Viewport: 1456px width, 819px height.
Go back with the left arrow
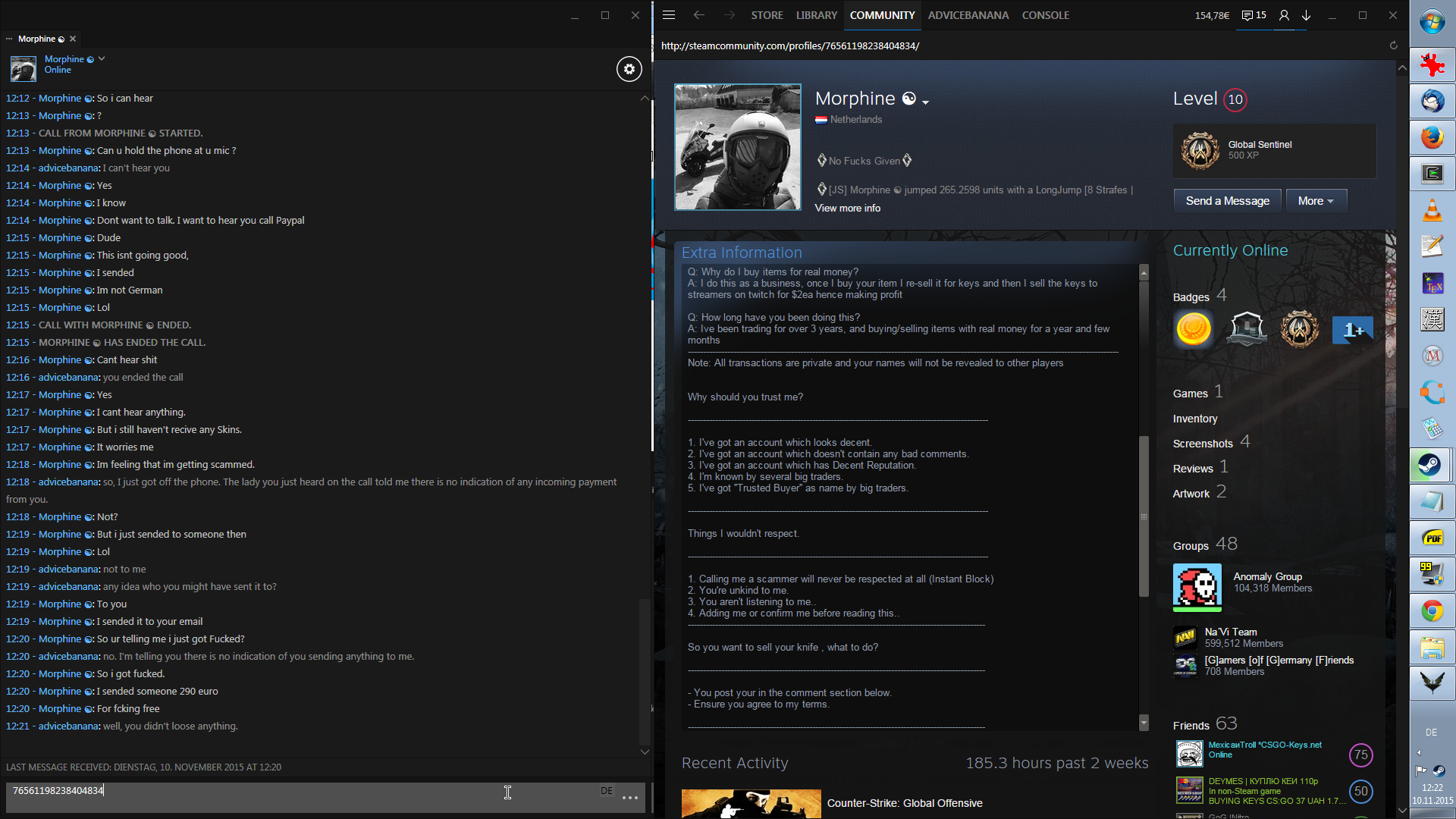pos(698,15)
